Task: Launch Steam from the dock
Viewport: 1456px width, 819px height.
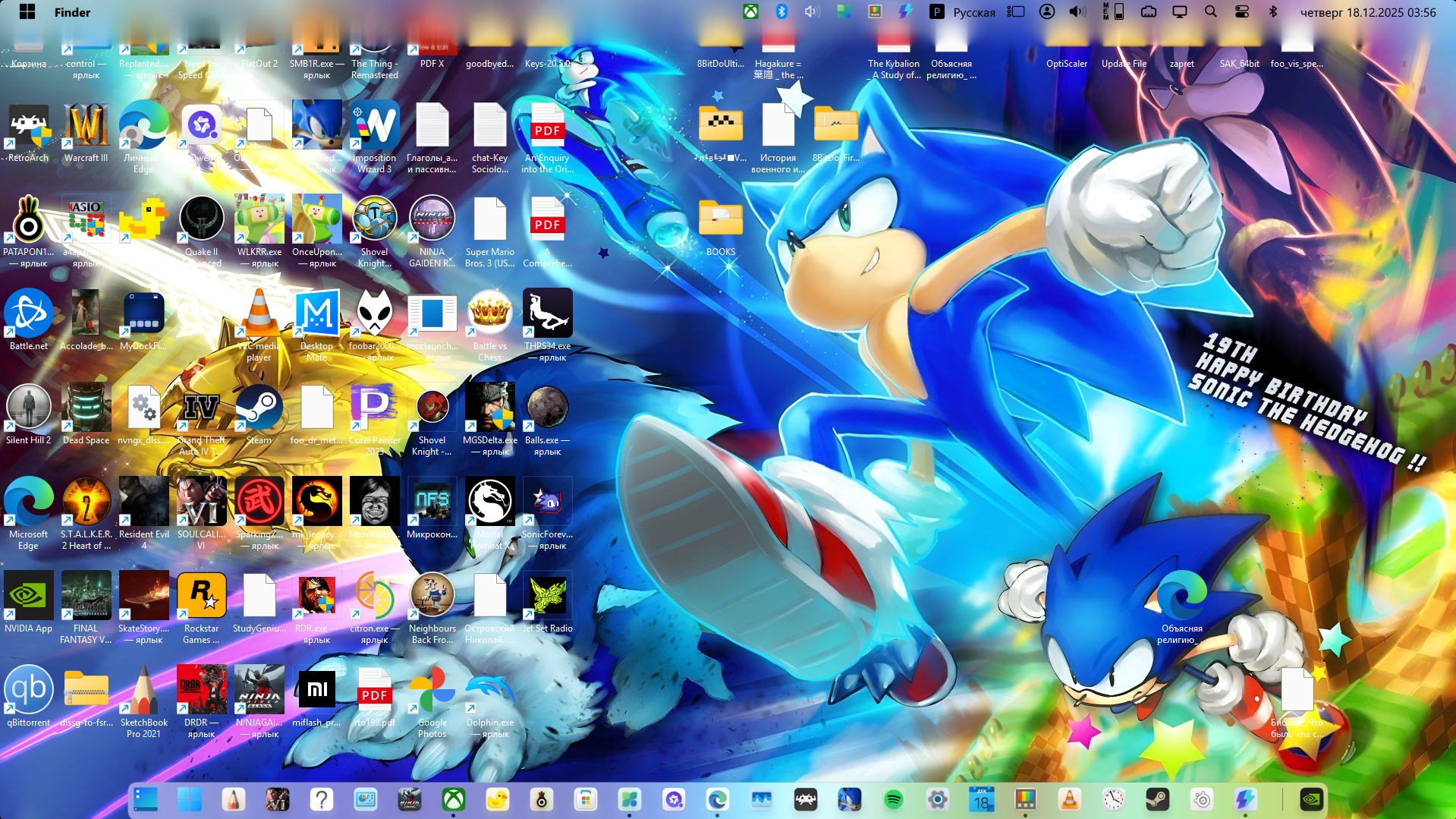Action: point(1158,799)
